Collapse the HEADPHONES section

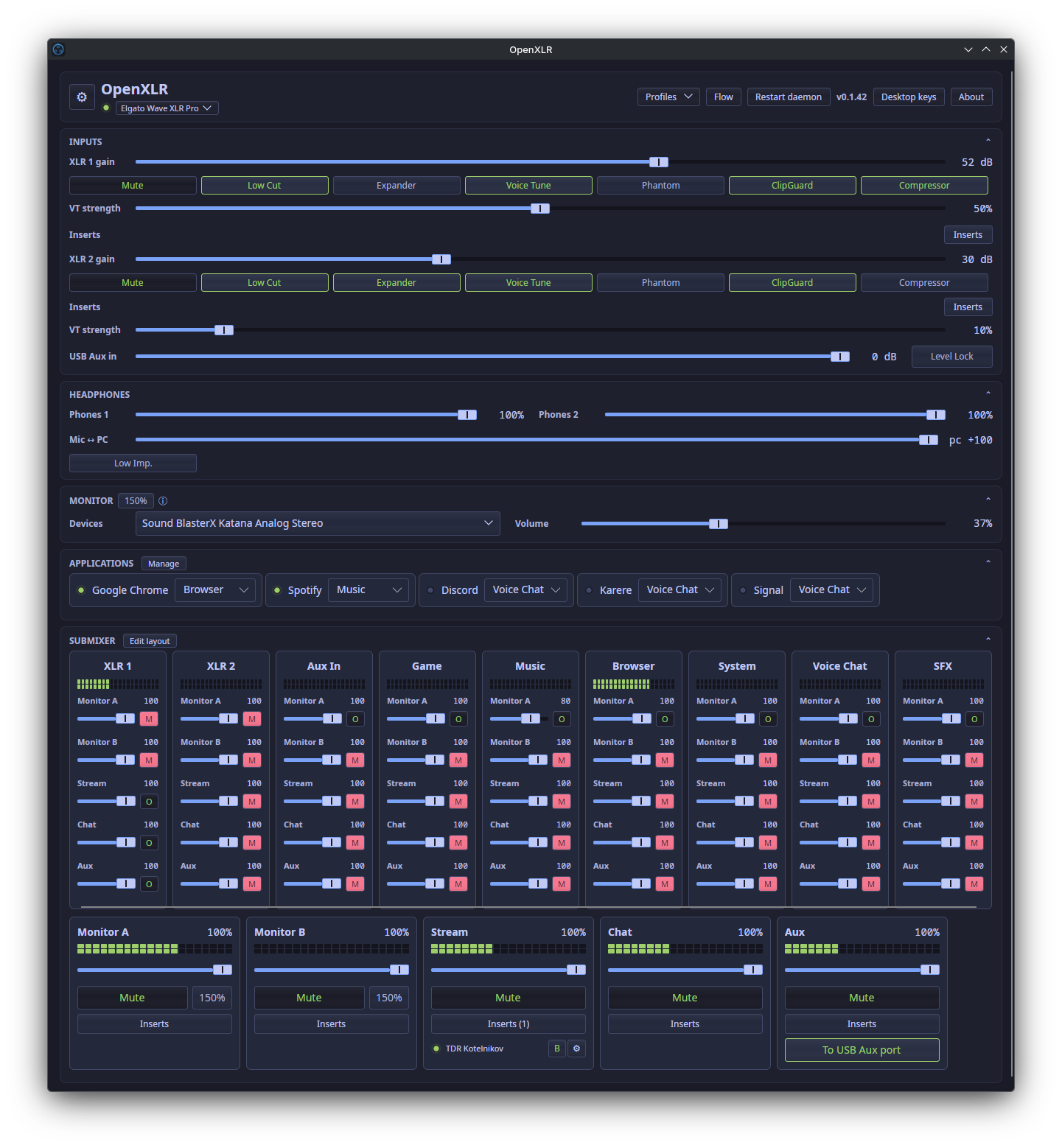tap(988, 393)
